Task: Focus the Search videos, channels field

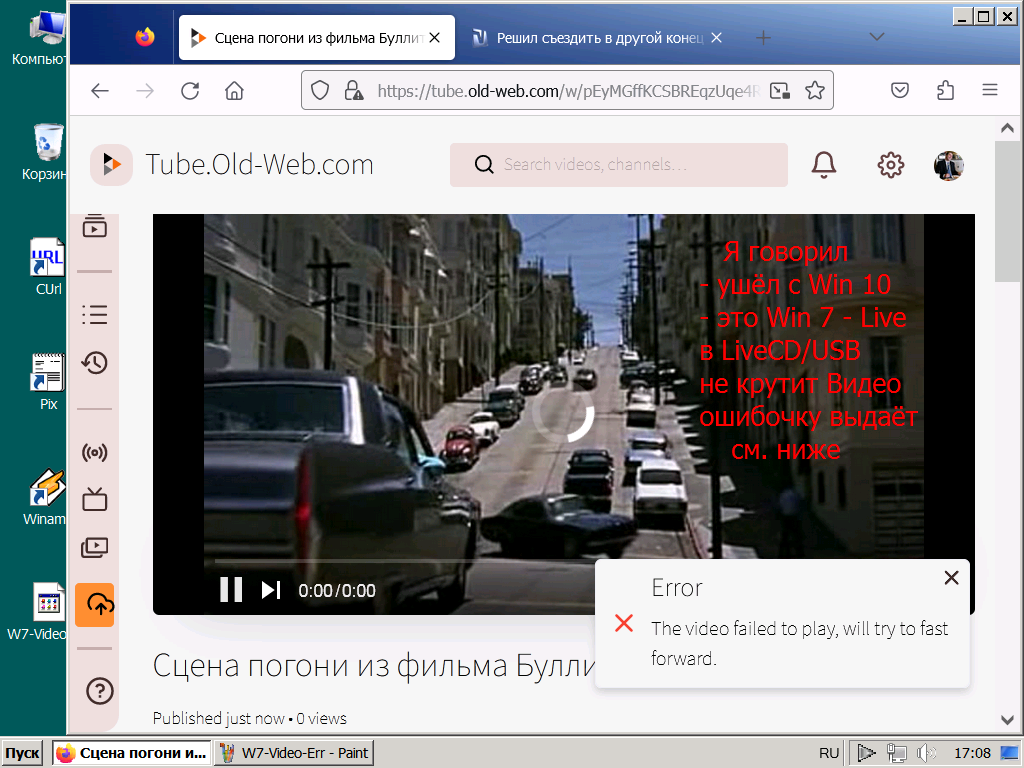Action: coord(618,165)
